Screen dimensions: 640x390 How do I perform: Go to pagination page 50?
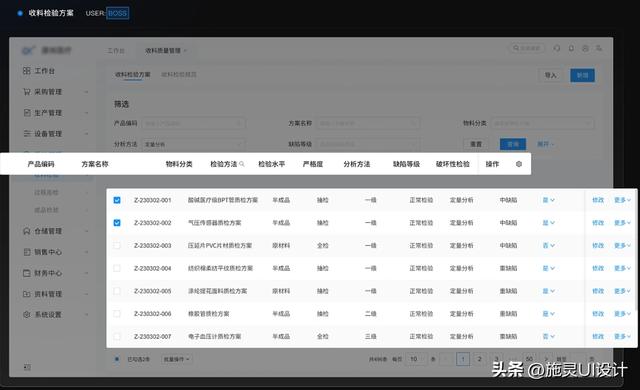529,359
